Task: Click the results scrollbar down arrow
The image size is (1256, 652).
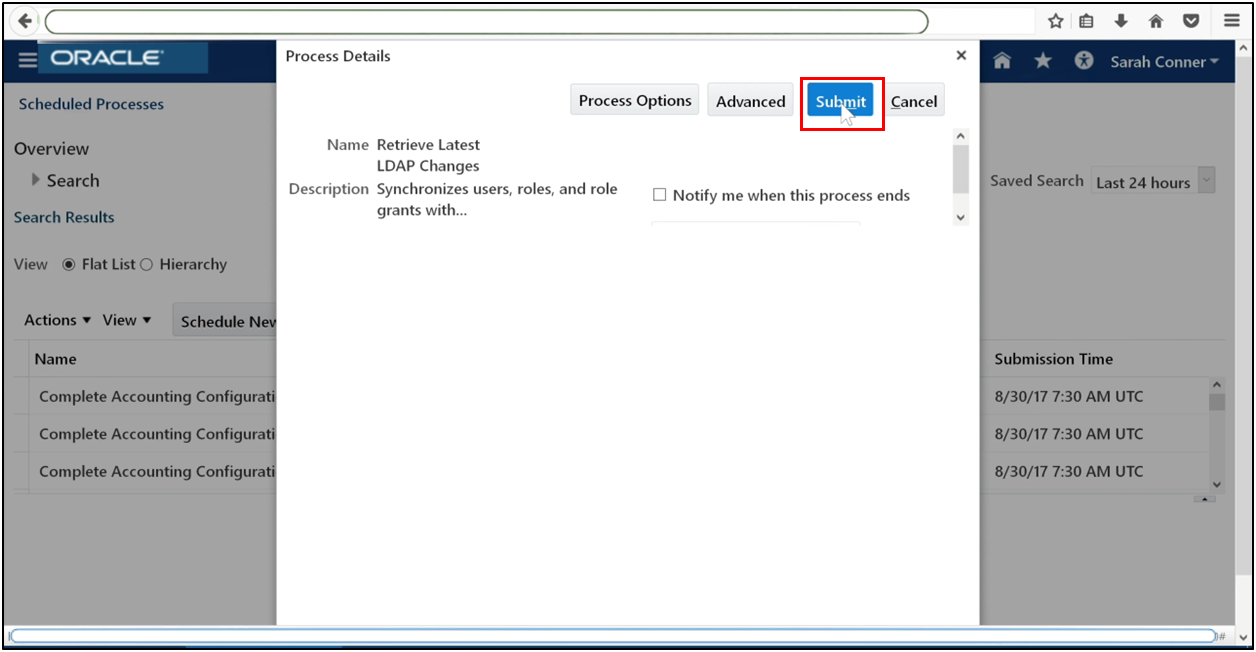Action: 1217,484
